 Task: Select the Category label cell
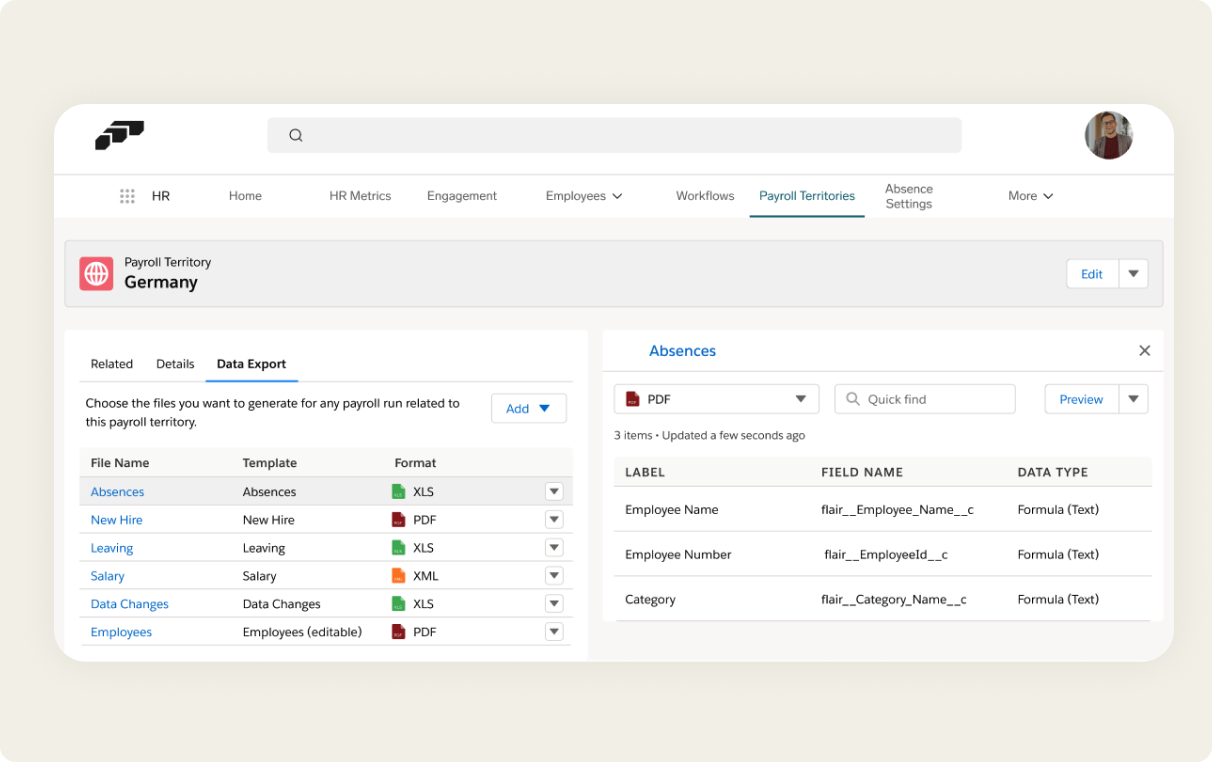(650, 600)
